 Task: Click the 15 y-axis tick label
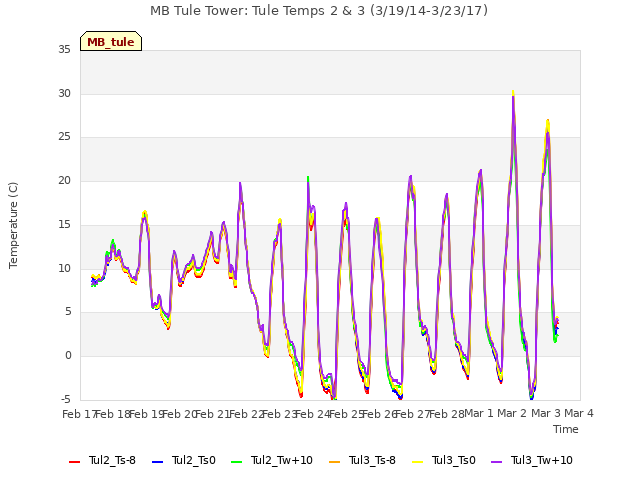pyautogui.click(x=64, y=224)
